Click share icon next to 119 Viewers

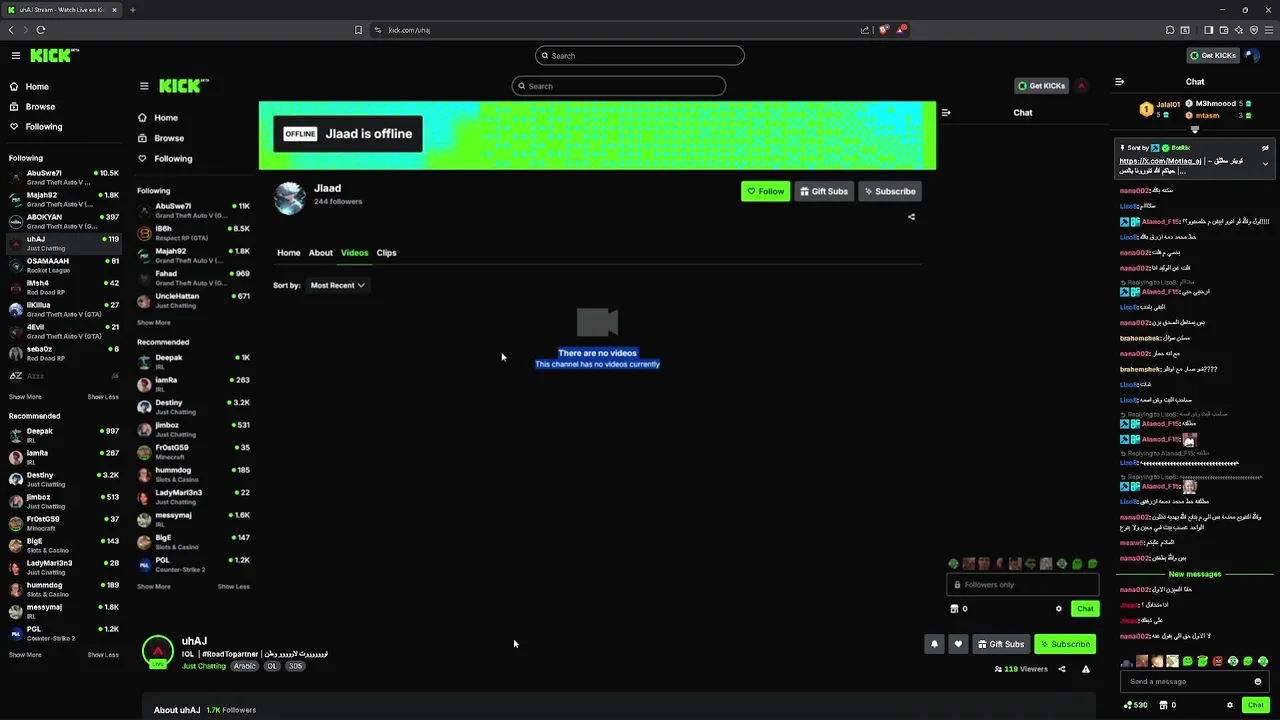pos(1062,669)
